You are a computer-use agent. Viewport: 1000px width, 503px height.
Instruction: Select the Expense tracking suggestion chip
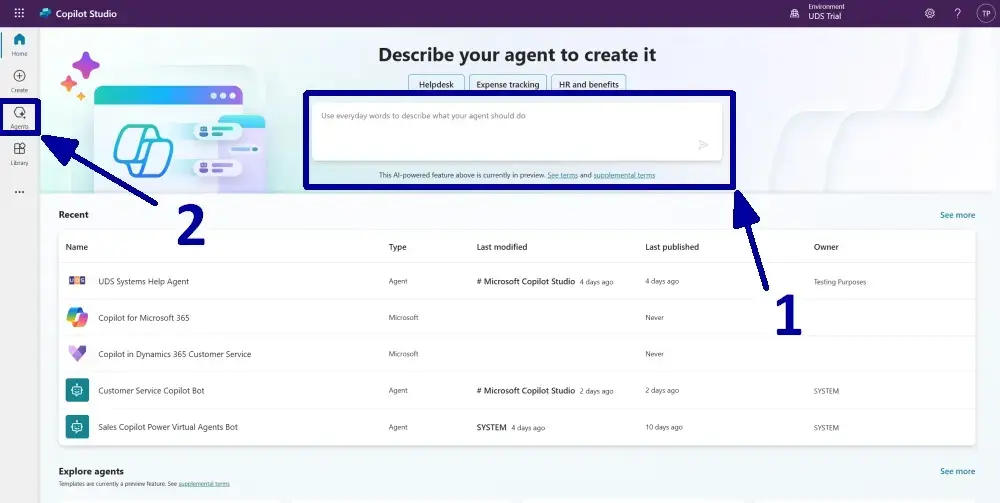(x=508, y=84)
